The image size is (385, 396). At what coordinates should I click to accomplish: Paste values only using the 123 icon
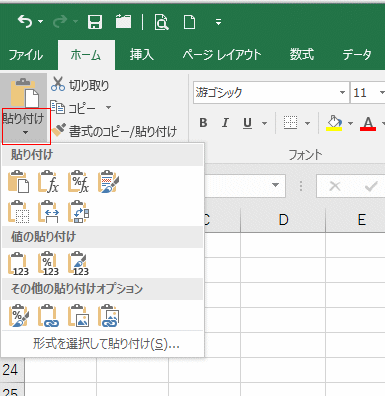click(x=18, y=263)
